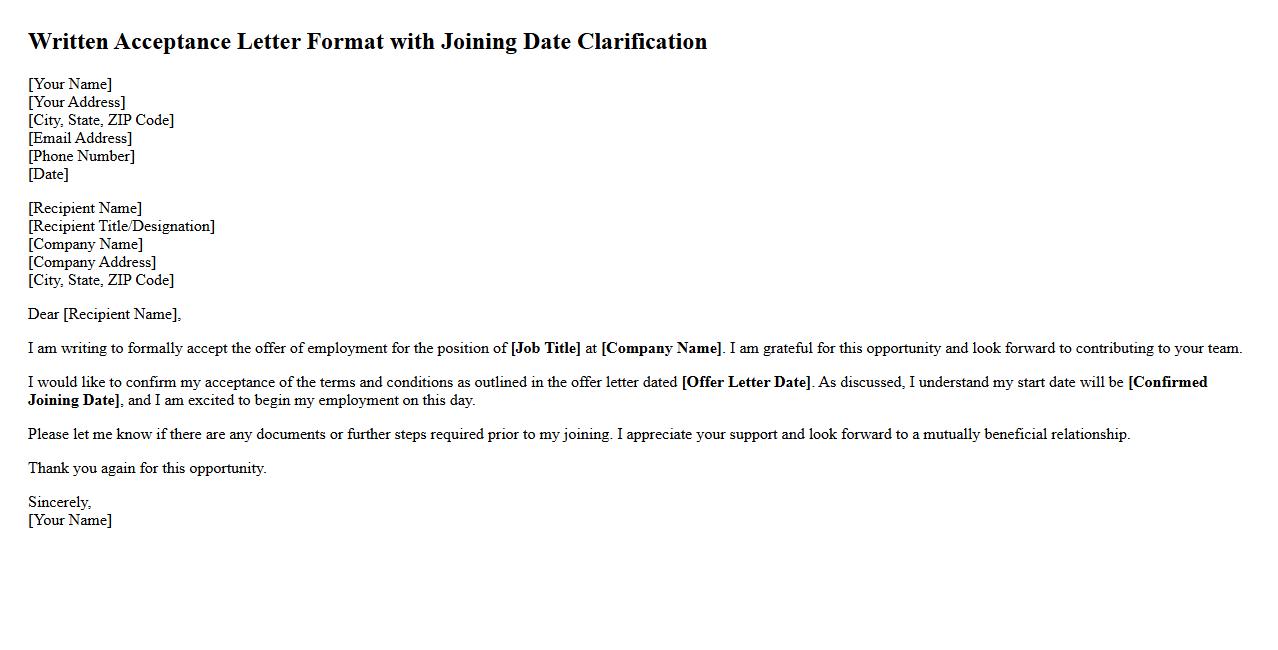
Task: Click the 'Please let me know' paragraph
Action: click(578, 434)
